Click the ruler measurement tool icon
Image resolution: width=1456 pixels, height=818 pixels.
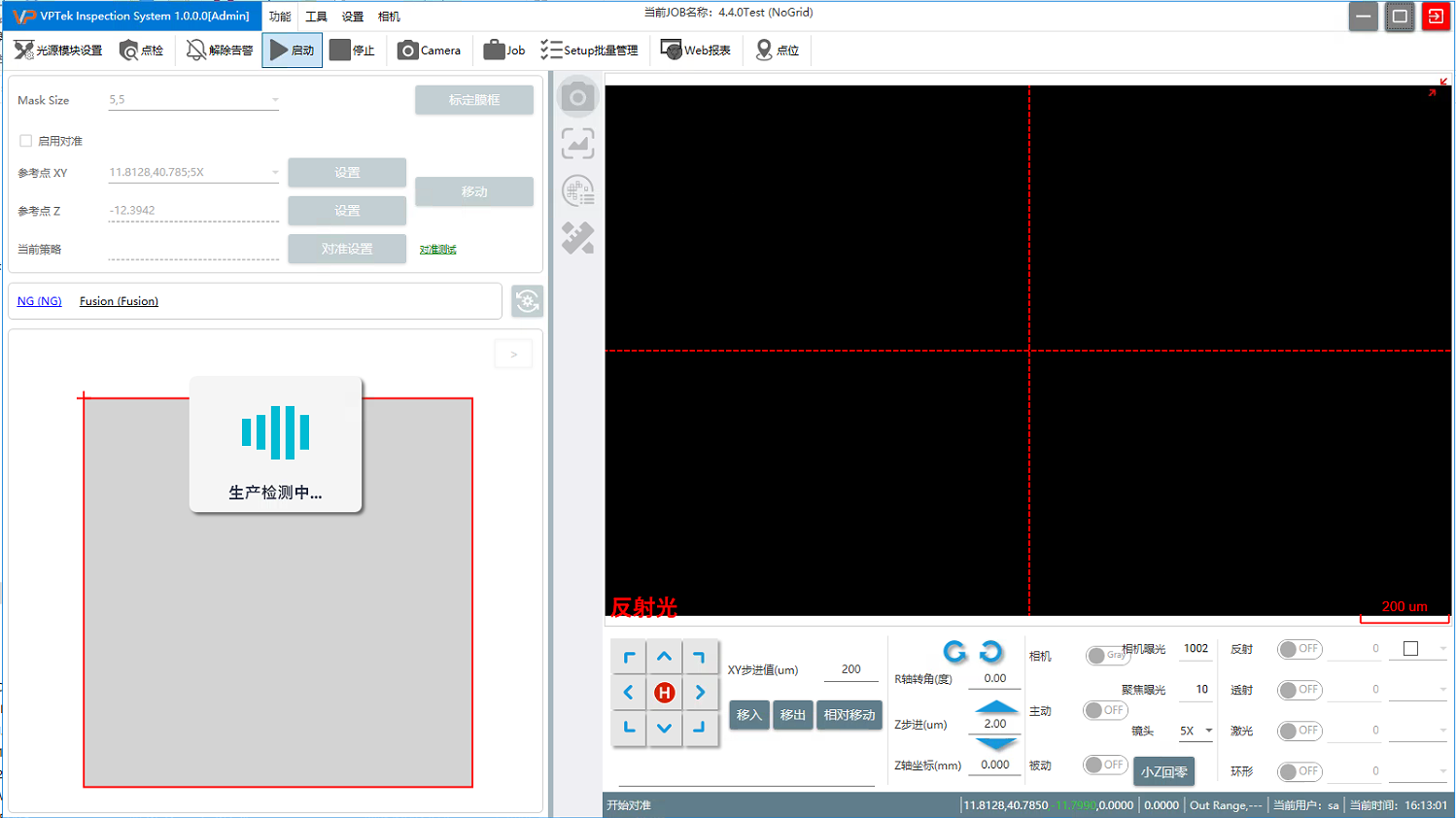coord(577,238)
